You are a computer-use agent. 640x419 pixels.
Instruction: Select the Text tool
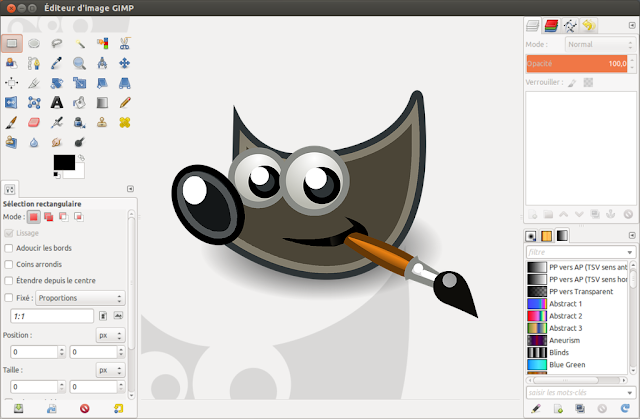57,102
